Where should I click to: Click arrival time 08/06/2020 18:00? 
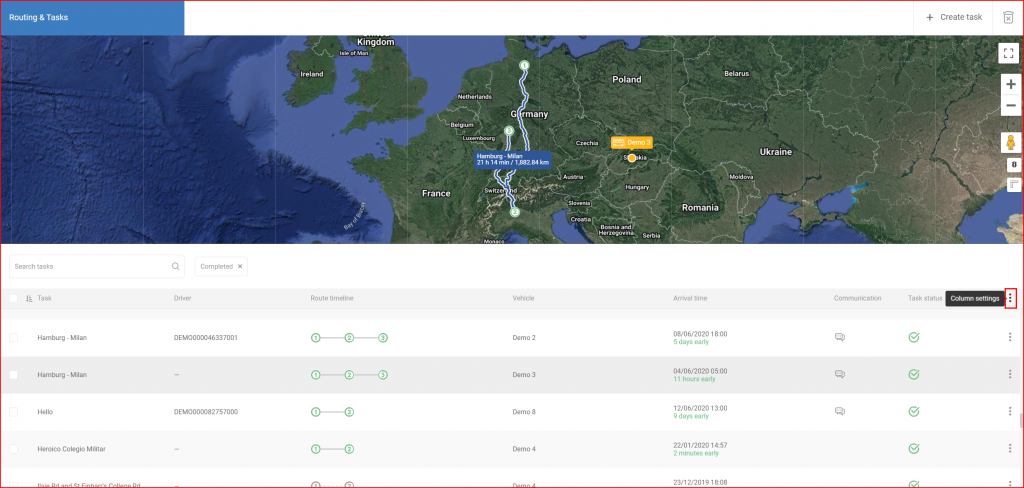[x=700, y=334]
